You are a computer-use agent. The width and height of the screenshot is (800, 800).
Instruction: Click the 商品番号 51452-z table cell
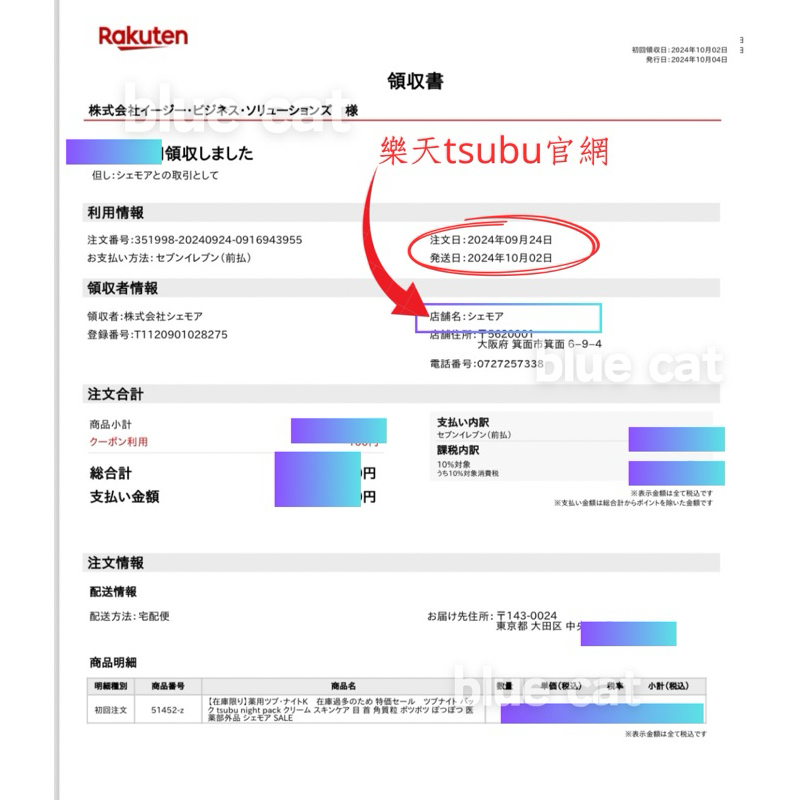tap(167, 708)
